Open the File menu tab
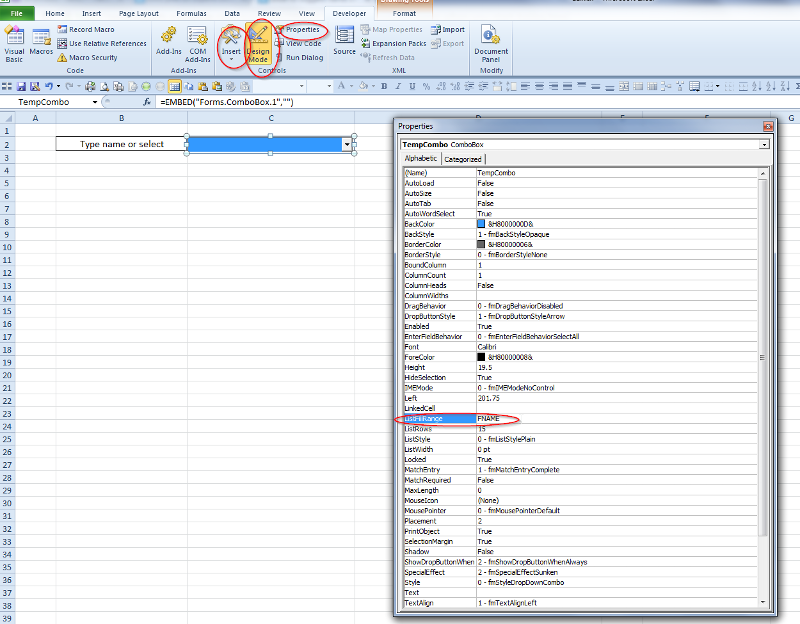This screenshot has width=800, height=624. (17, 14)
